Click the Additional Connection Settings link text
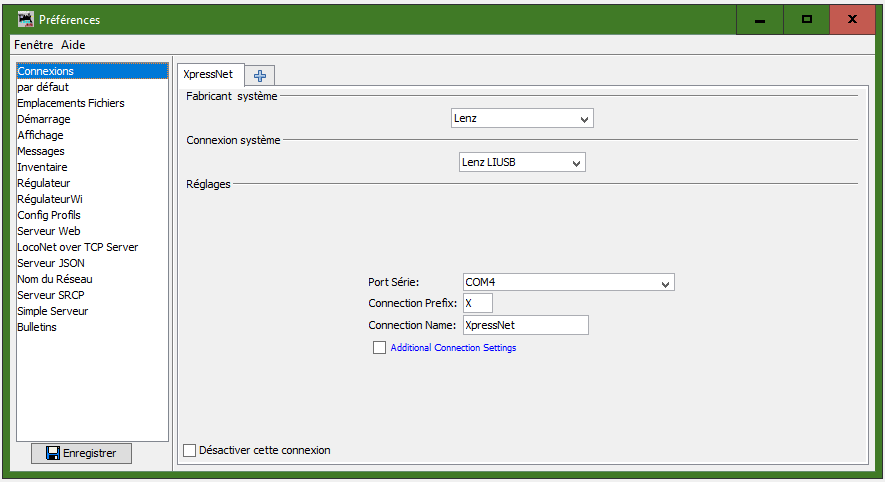Screen dimensions: 885x482 pos(453,348)
